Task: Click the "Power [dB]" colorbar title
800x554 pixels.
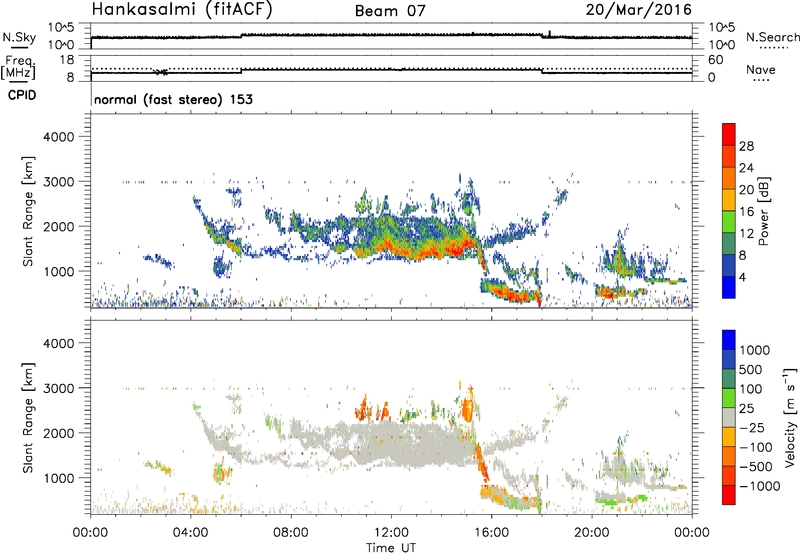Action: pos(764,211)
